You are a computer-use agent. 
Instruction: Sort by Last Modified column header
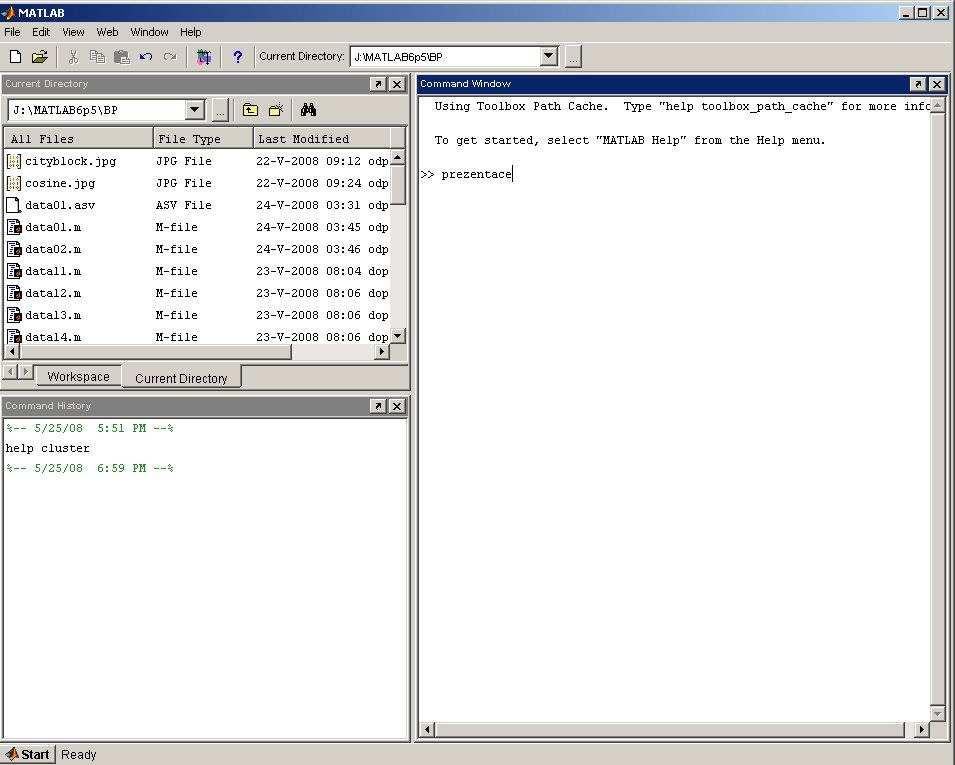[321, 139]
